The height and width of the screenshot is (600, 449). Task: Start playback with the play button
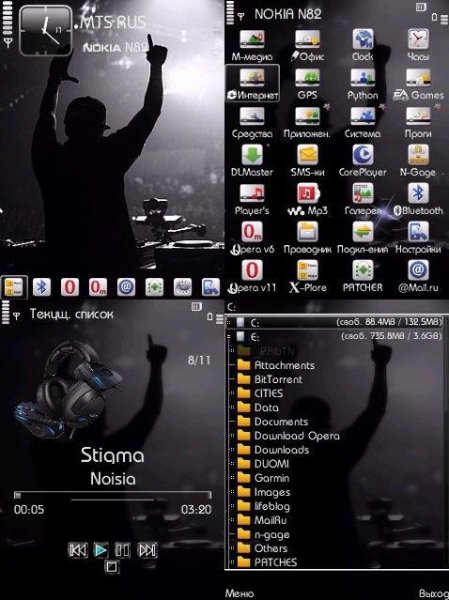point(101,550)
